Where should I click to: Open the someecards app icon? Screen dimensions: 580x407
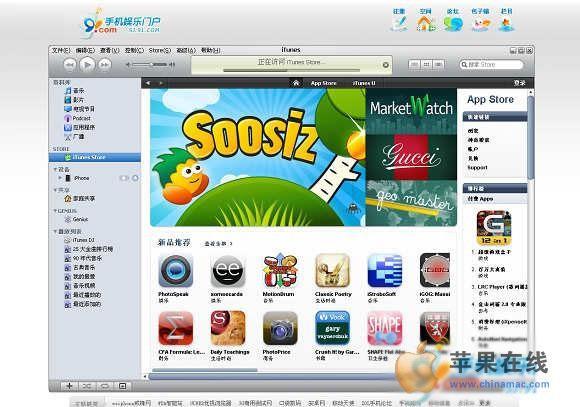click(x=228, y=271)
